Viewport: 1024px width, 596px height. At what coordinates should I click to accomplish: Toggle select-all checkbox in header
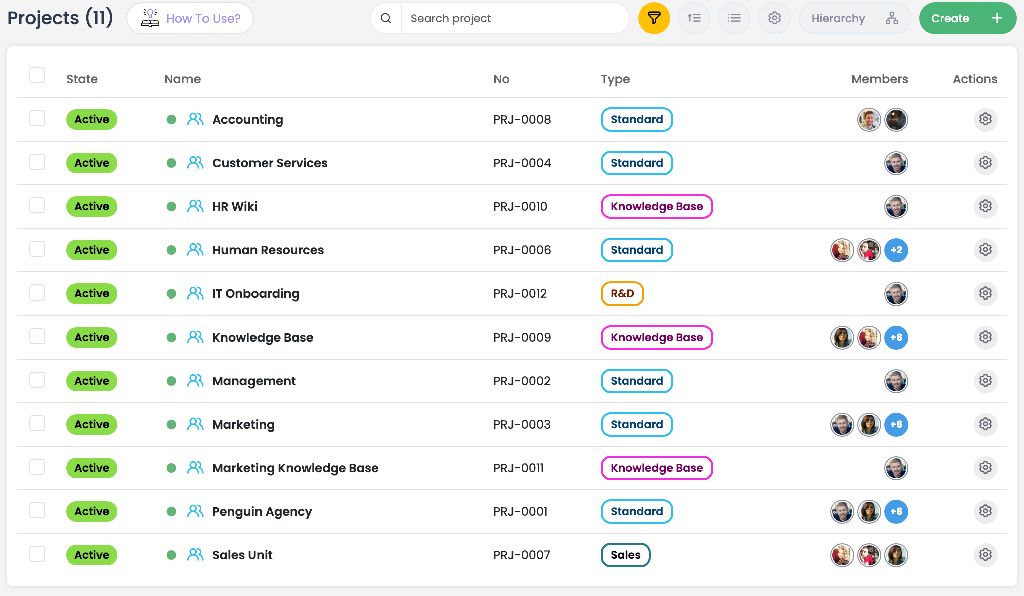click(x=37, y=75)
